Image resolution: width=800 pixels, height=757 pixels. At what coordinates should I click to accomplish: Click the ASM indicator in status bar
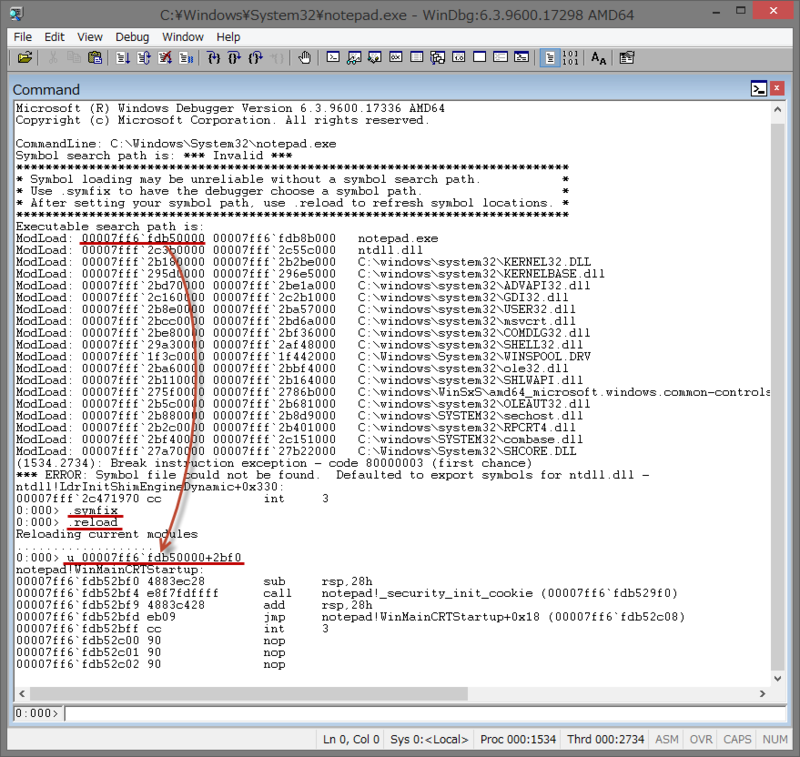coord(667,739)
